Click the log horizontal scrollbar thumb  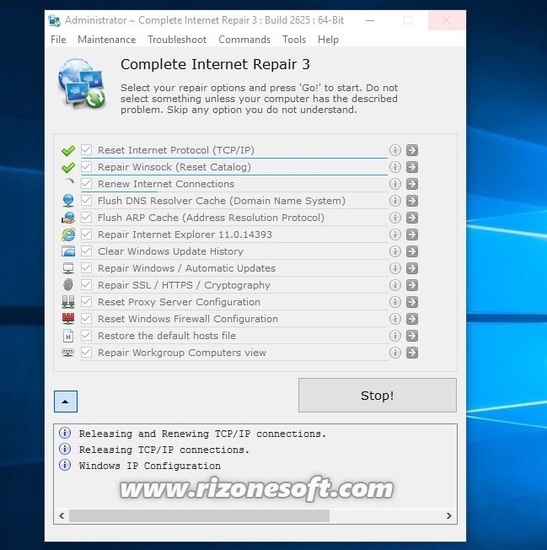(199, 516)
